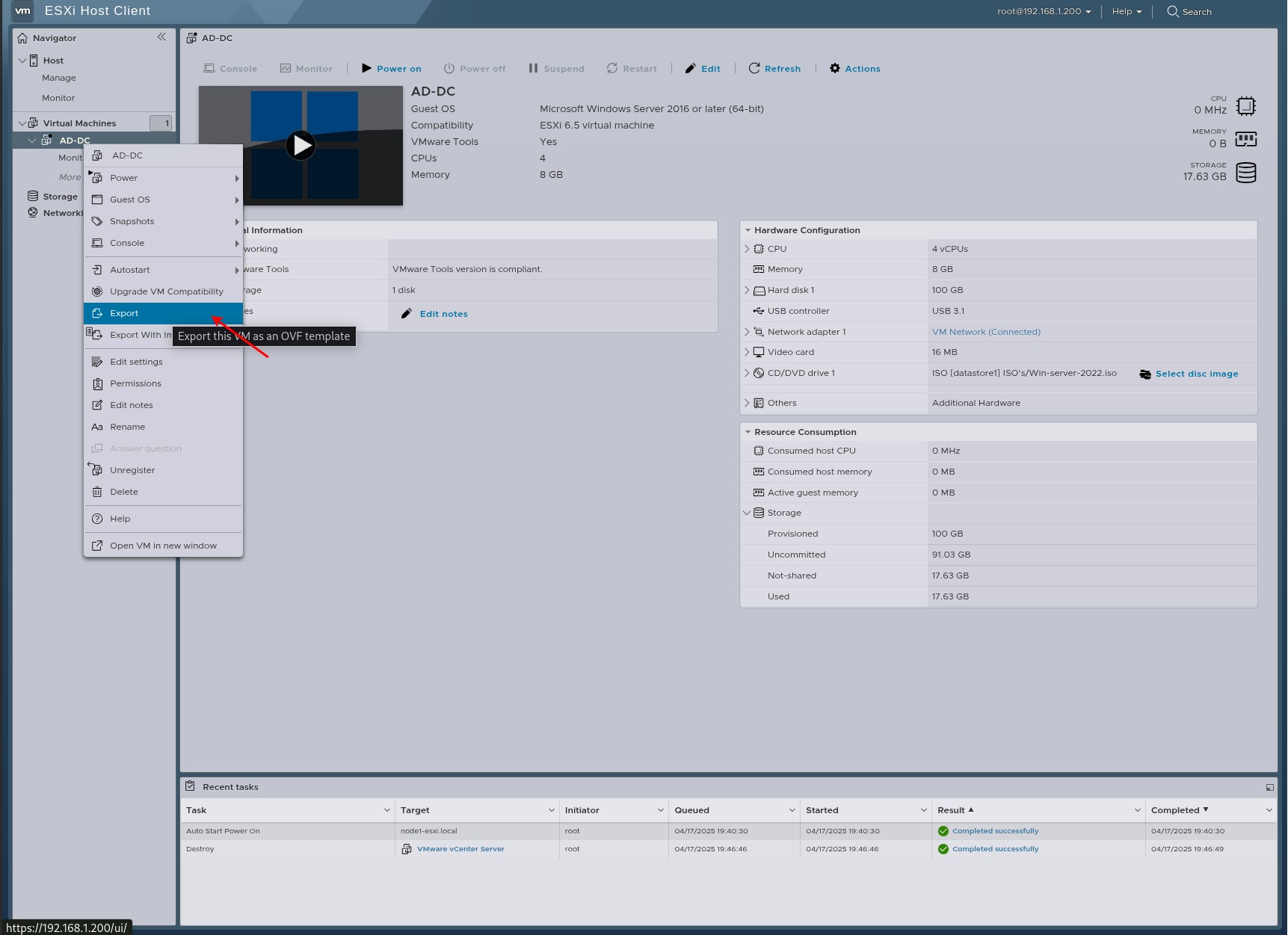Open the VM Network (Connected) link
This screenshot has height=935, width=1288.
pyautogui.click(x=985, y=331)
